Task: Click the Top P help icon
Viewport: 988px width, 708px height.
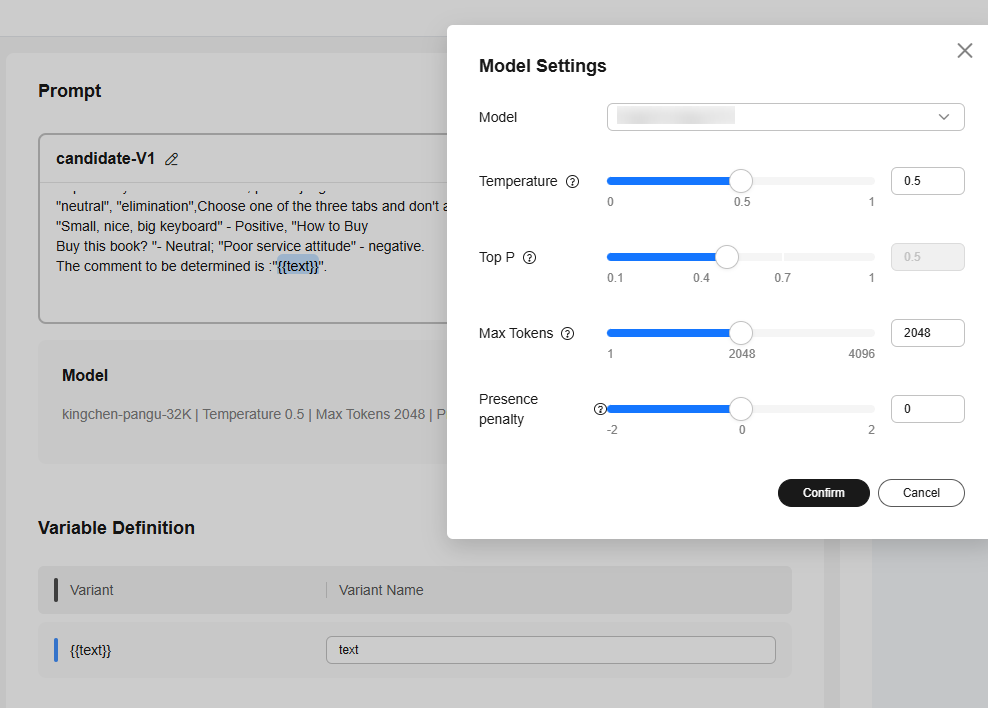Action: point(530,258)
